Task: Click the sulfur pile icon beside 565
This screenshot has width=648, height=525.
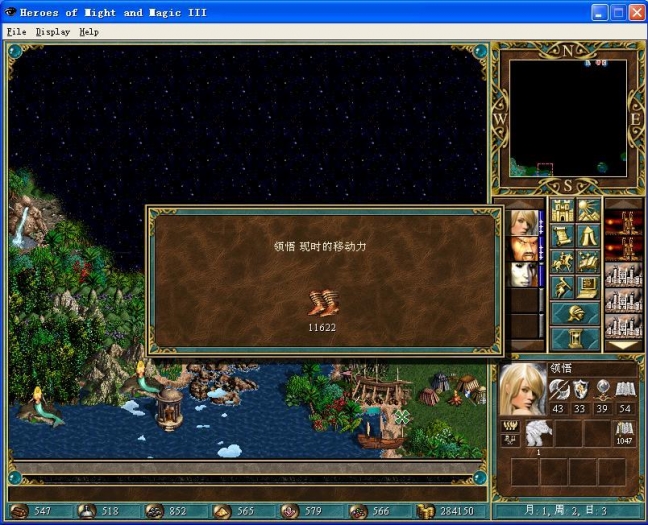Action: (222, 511)
